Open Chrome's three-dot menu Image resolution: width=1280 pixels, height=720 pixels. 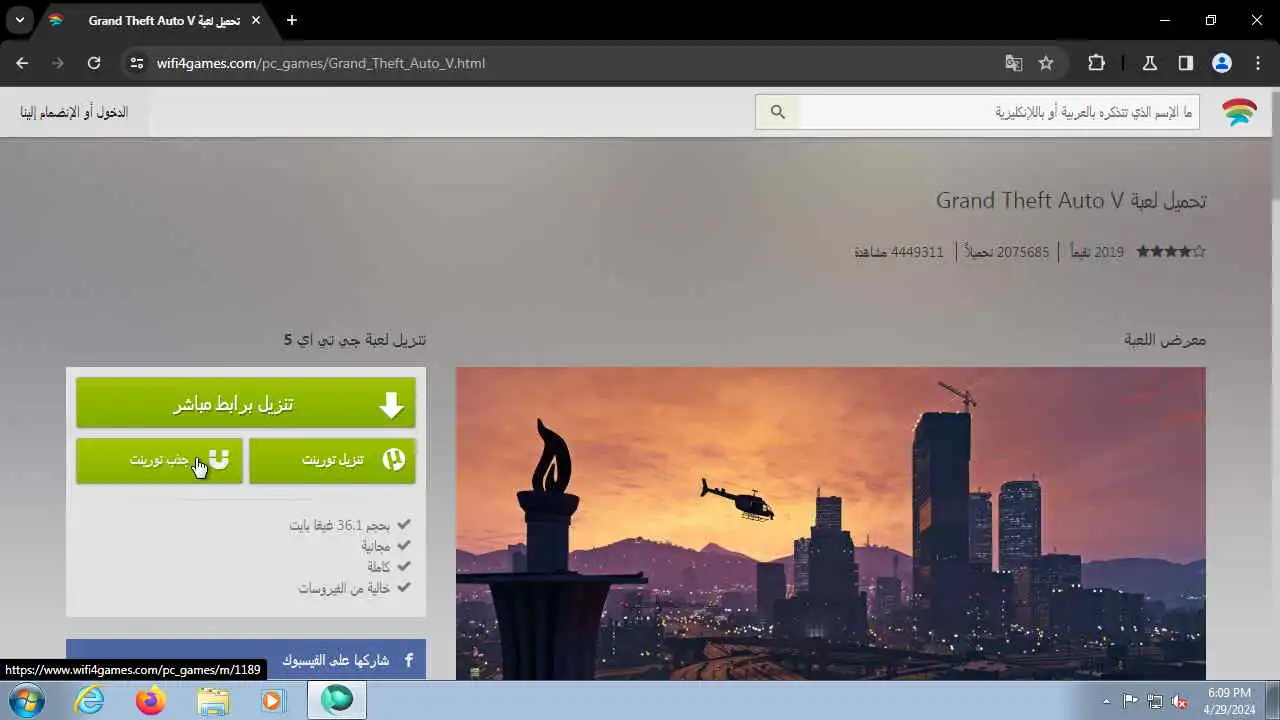1258,63
